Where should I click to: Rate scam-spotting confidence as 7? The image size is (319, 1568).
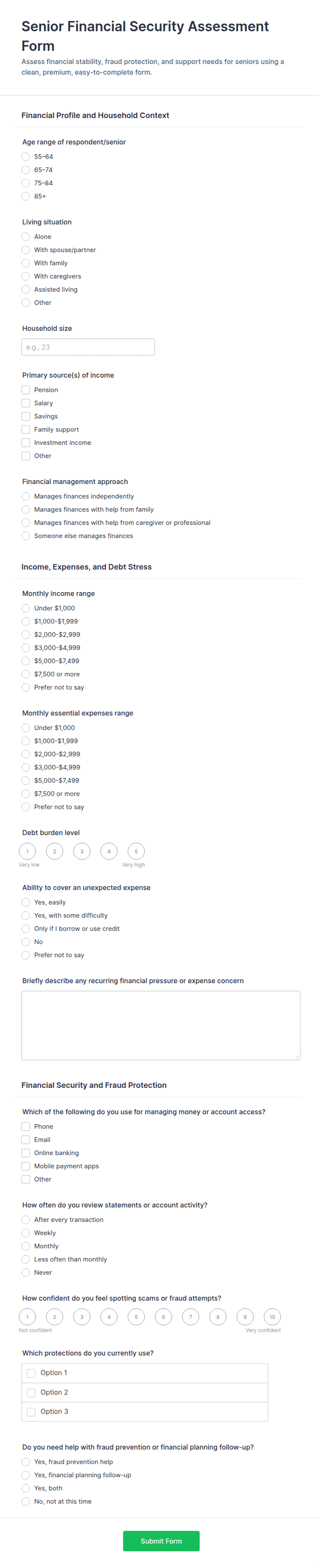click(191, 1316)
